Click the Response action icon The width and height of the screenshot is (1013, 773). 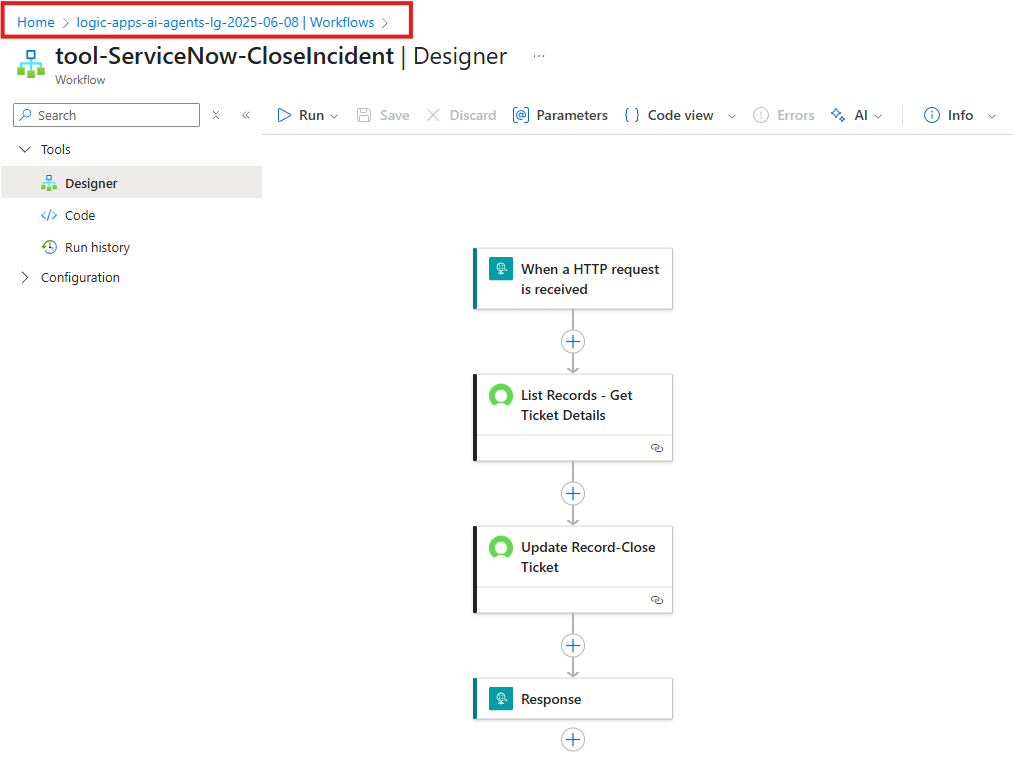coord(501,698)
